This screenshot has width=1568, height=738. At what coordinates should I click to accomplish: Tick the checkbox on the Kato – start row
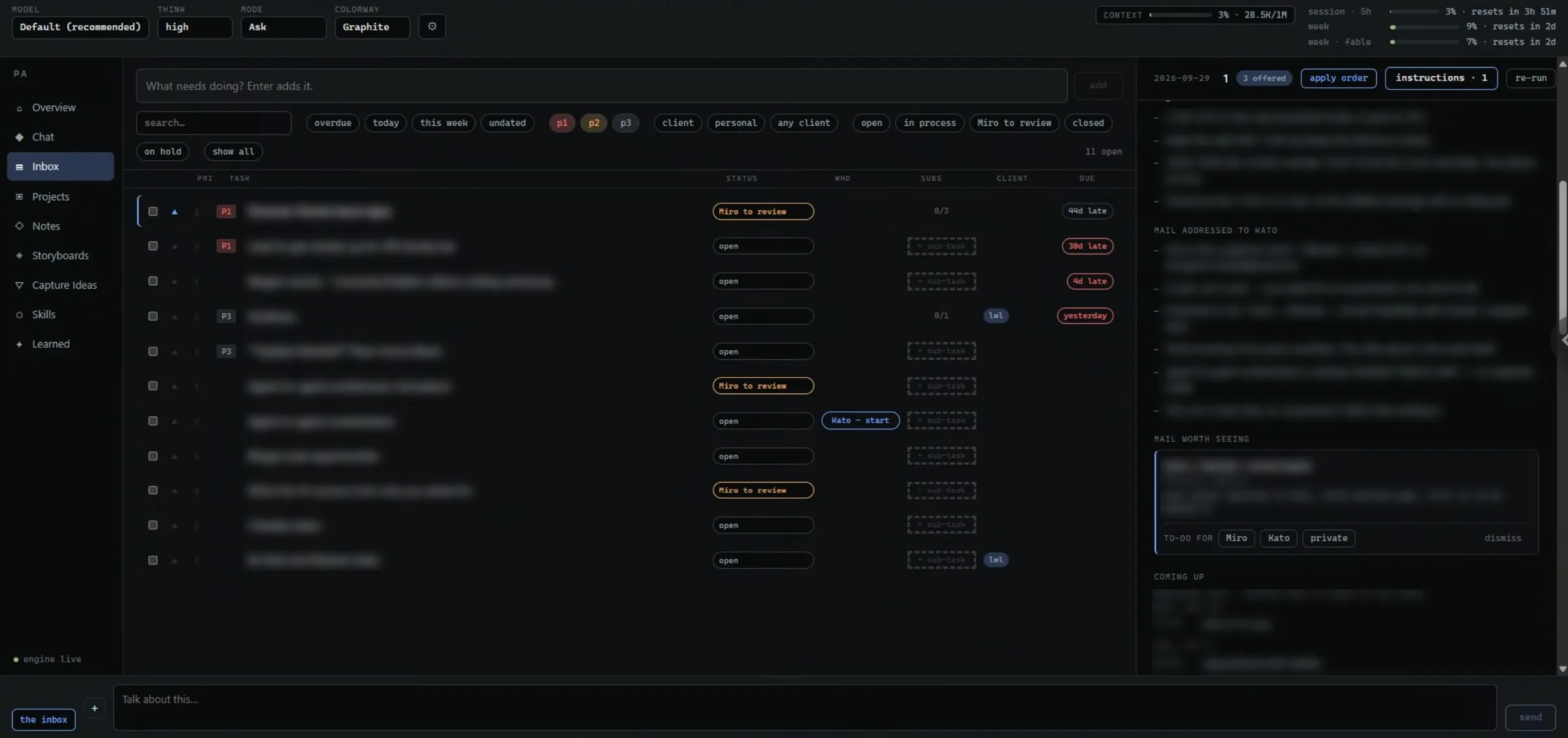(x=153, y=421)
